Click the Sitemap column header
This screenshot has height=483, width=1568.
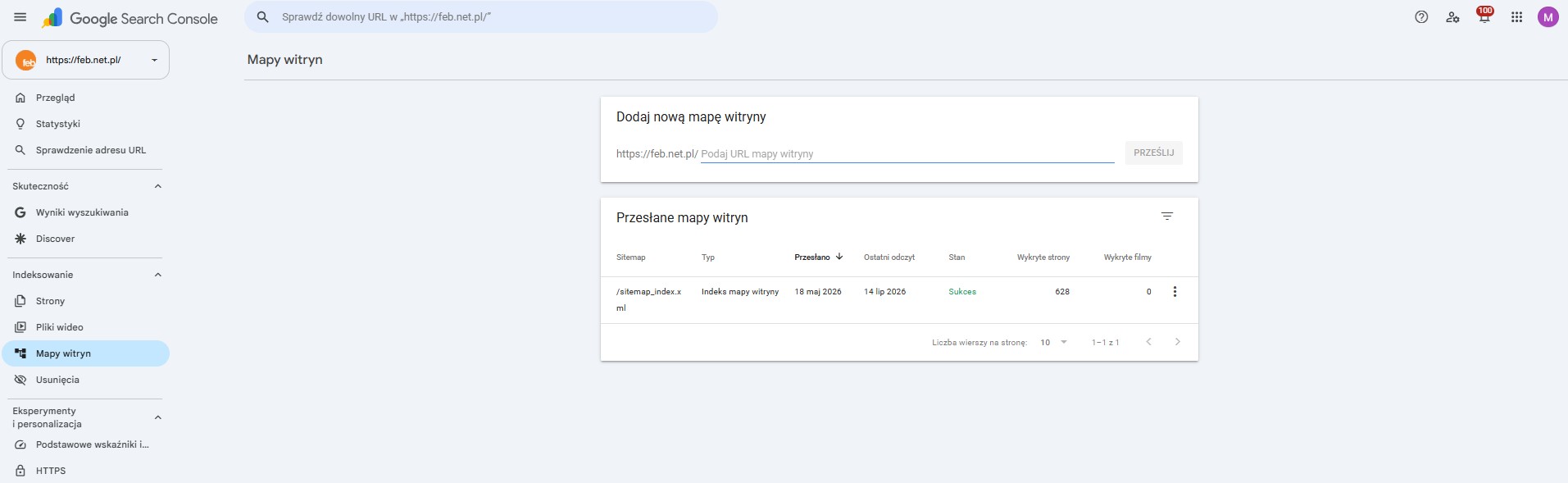(x=631, y=257)
